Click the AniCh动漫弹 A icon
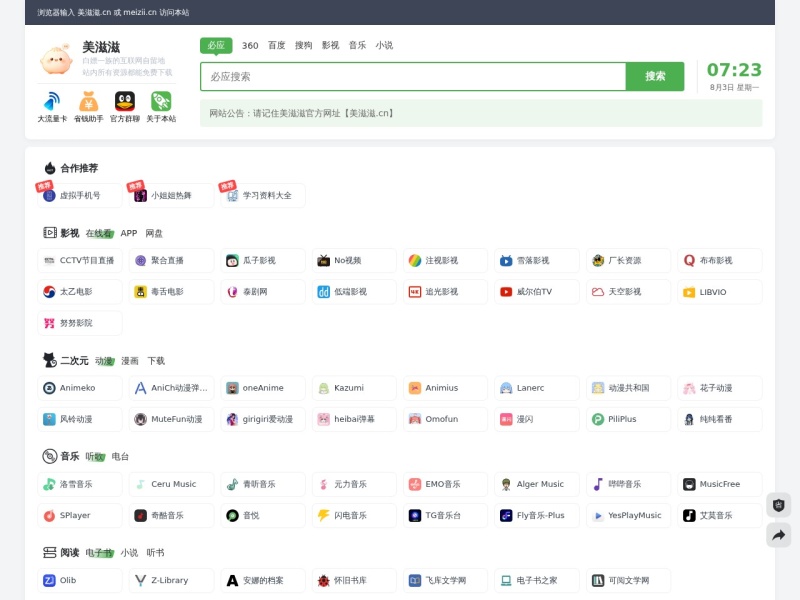 (140, 388)
